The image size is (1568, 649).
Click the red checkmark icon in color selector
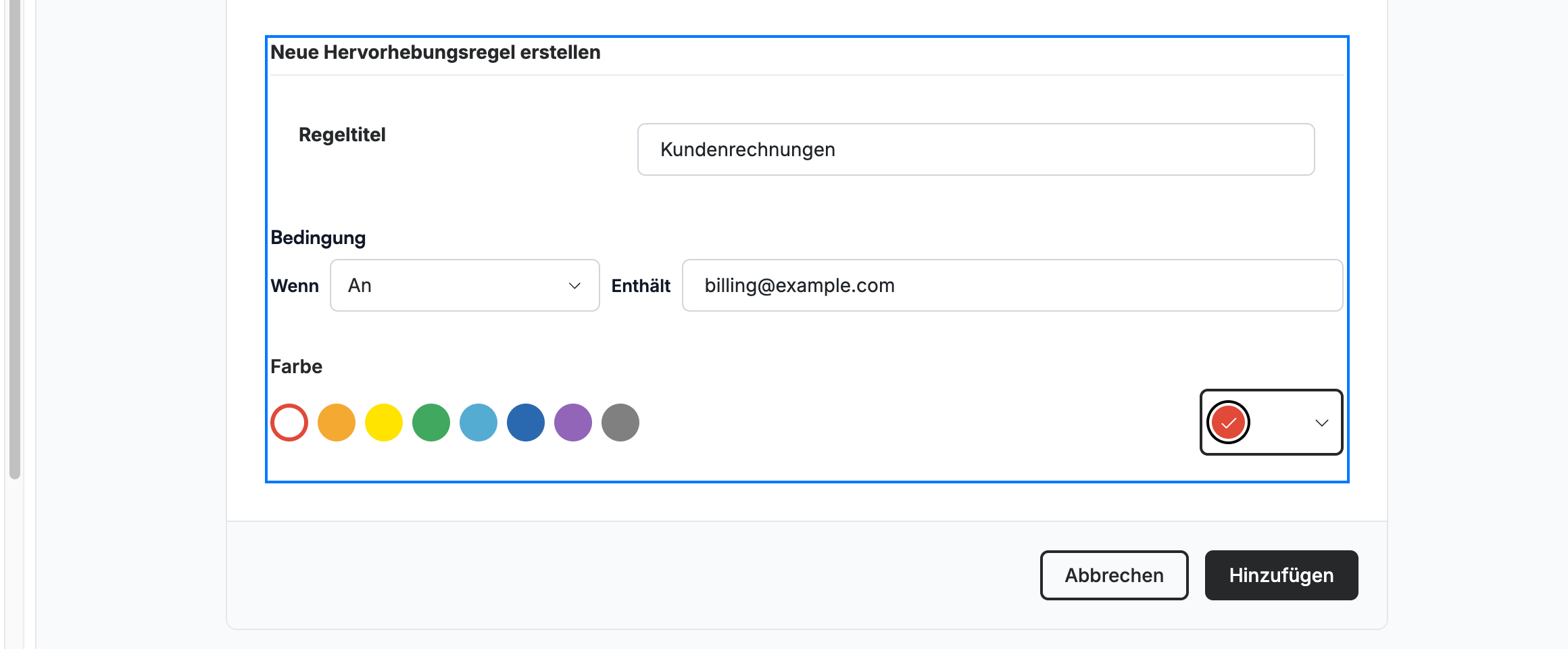[1228, 423]
